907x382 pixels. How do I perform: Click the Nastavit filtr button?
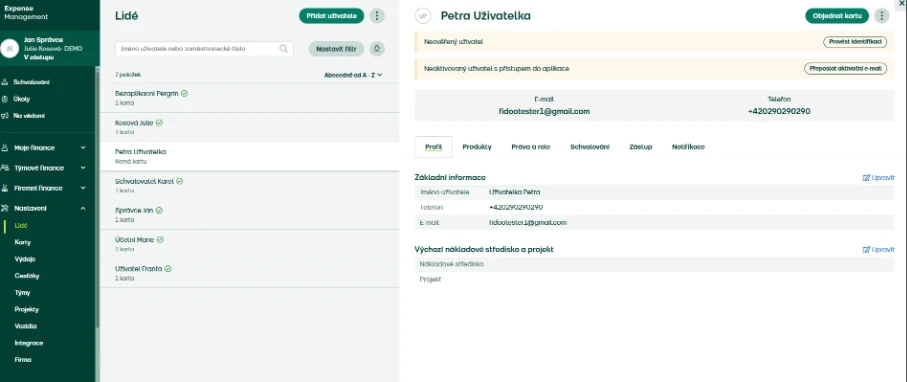pos(336,49)
